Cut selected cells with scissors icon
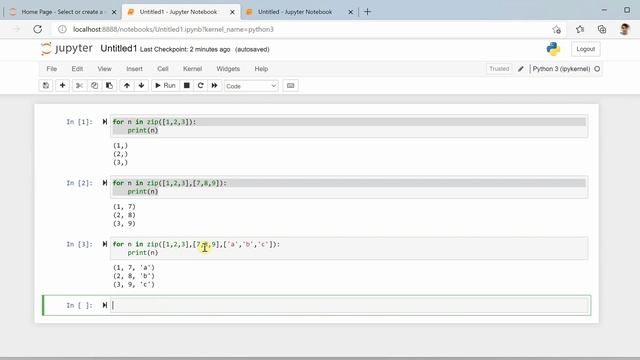The width and height of the screenshot is (640, 360). [x=79, y=86]
